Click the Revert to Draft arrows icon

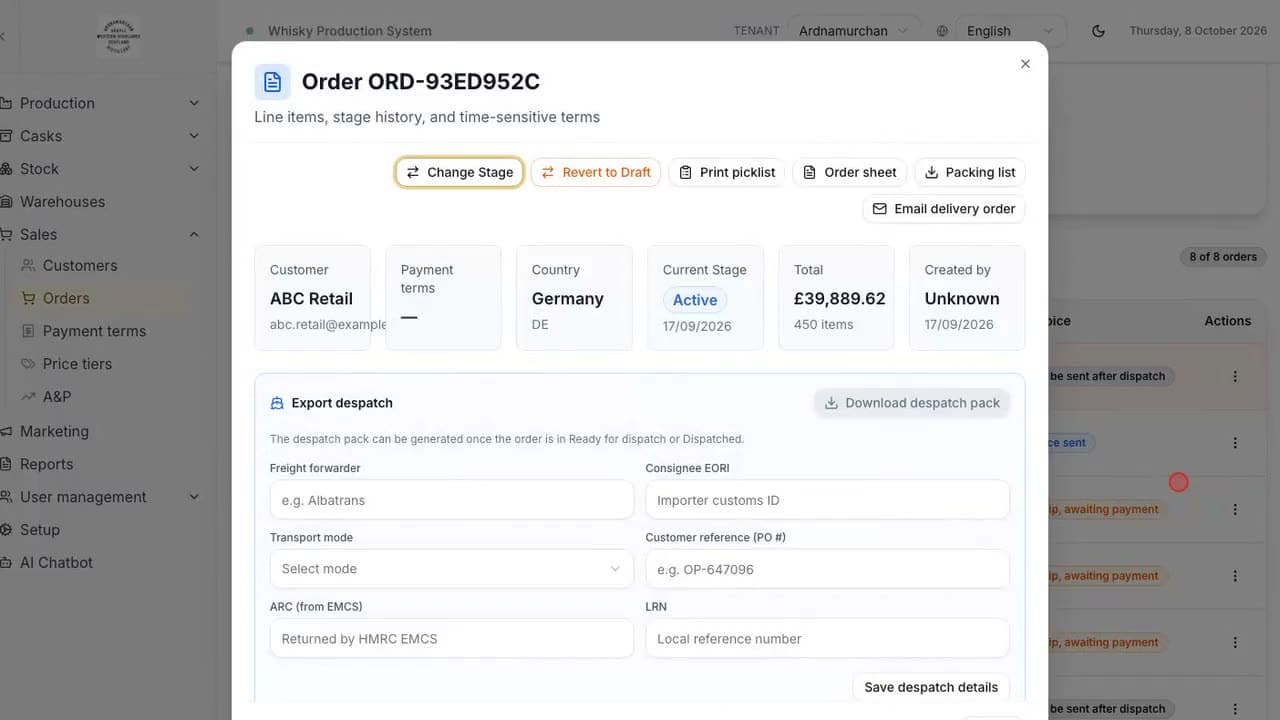548,172
